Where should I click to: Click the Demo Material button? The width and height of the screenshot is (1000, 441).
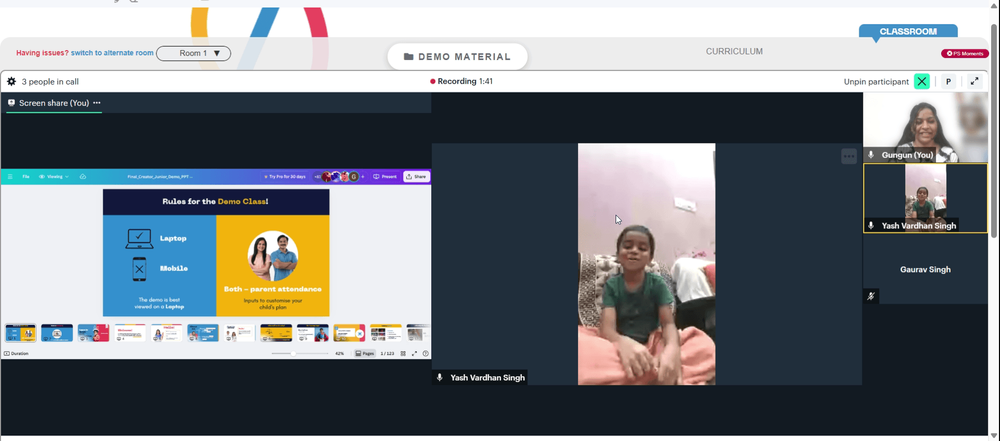pyautogui.click(x=457, y=57)
